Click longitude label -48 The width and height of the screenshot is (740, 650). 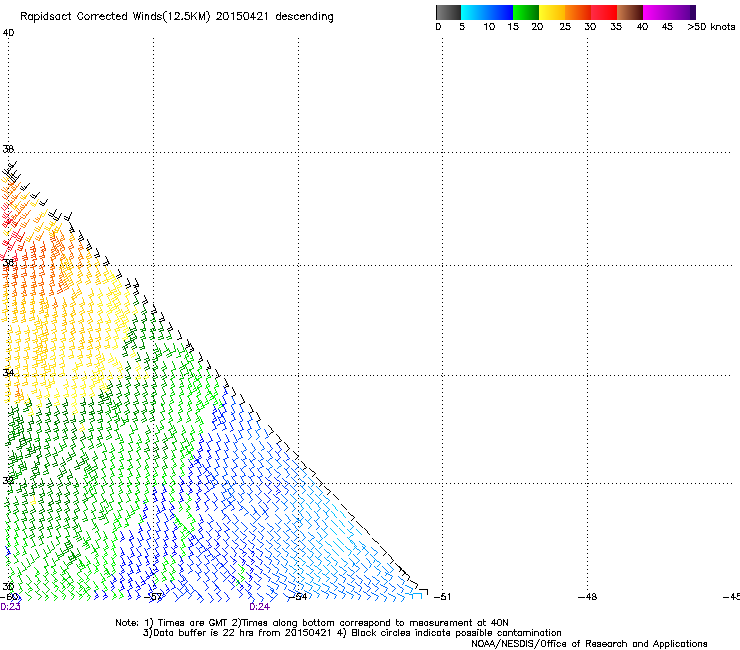pos(588,597)
